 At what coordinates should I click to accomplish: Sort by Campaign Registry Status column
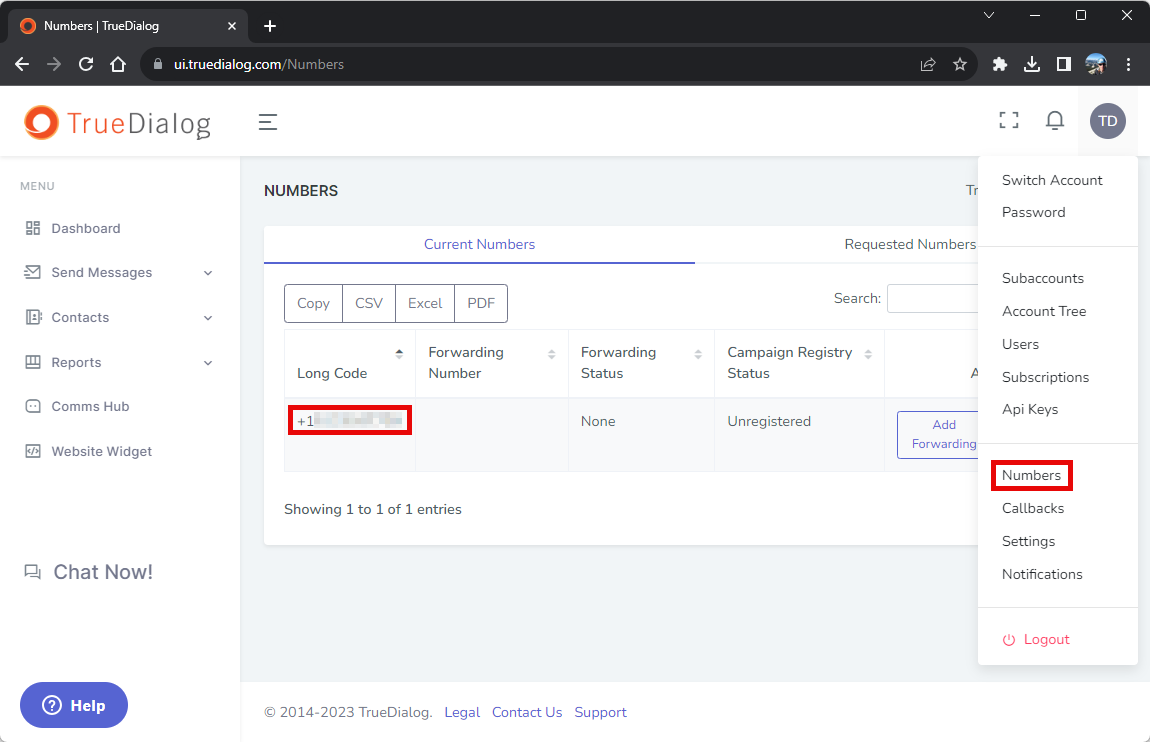tap(799, 363)
